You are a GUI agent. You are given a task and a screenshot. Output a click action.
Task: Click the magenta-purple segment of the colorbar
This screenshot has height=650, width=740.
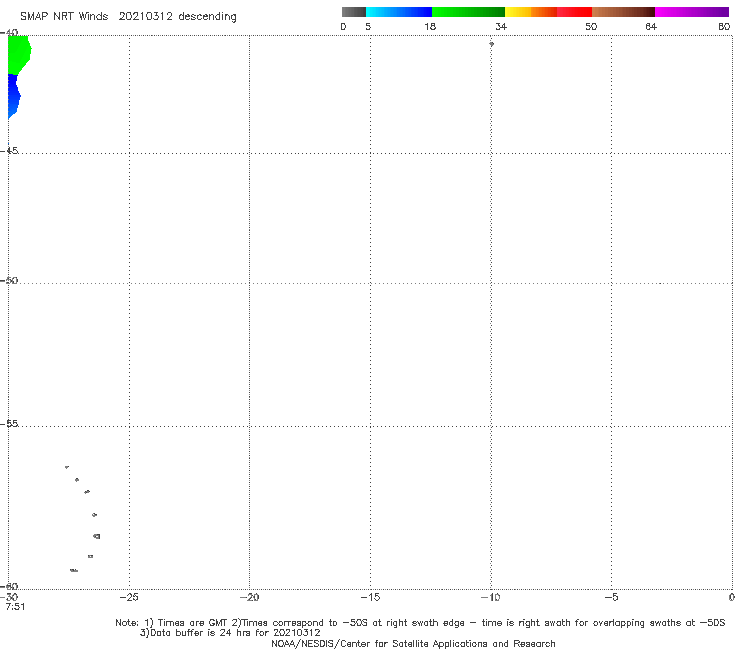tap(692, 12)
